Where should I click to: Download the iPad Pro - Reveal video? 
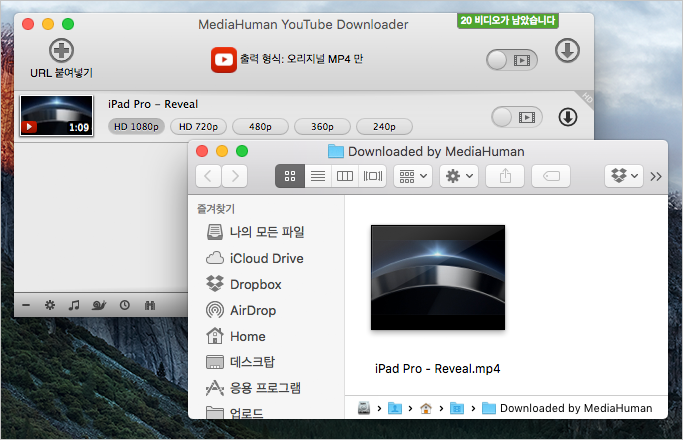[568, 117]
